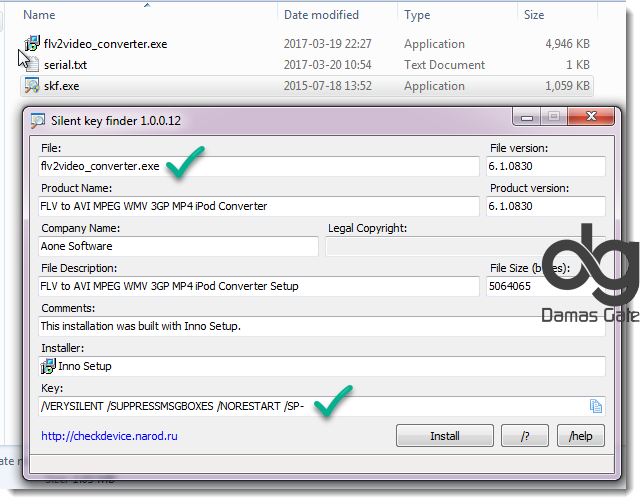
Task: Click the 2017-03-20 10:54 date cell
Action: [x=327, y=65]
